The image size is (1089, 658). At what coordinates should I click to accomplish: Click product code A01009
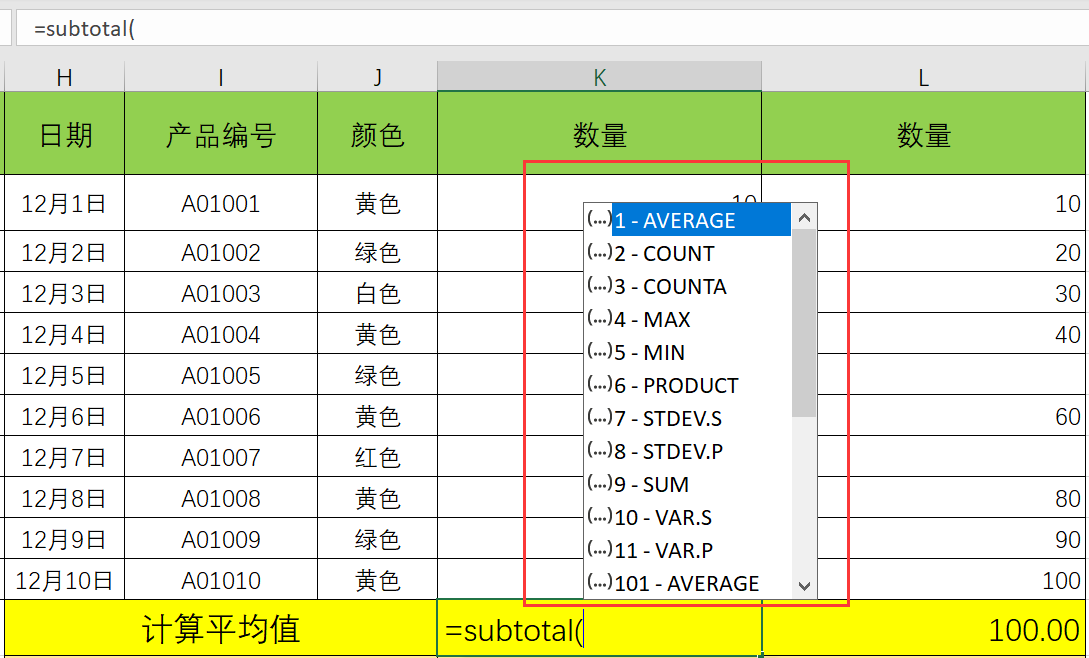[221, 538]
